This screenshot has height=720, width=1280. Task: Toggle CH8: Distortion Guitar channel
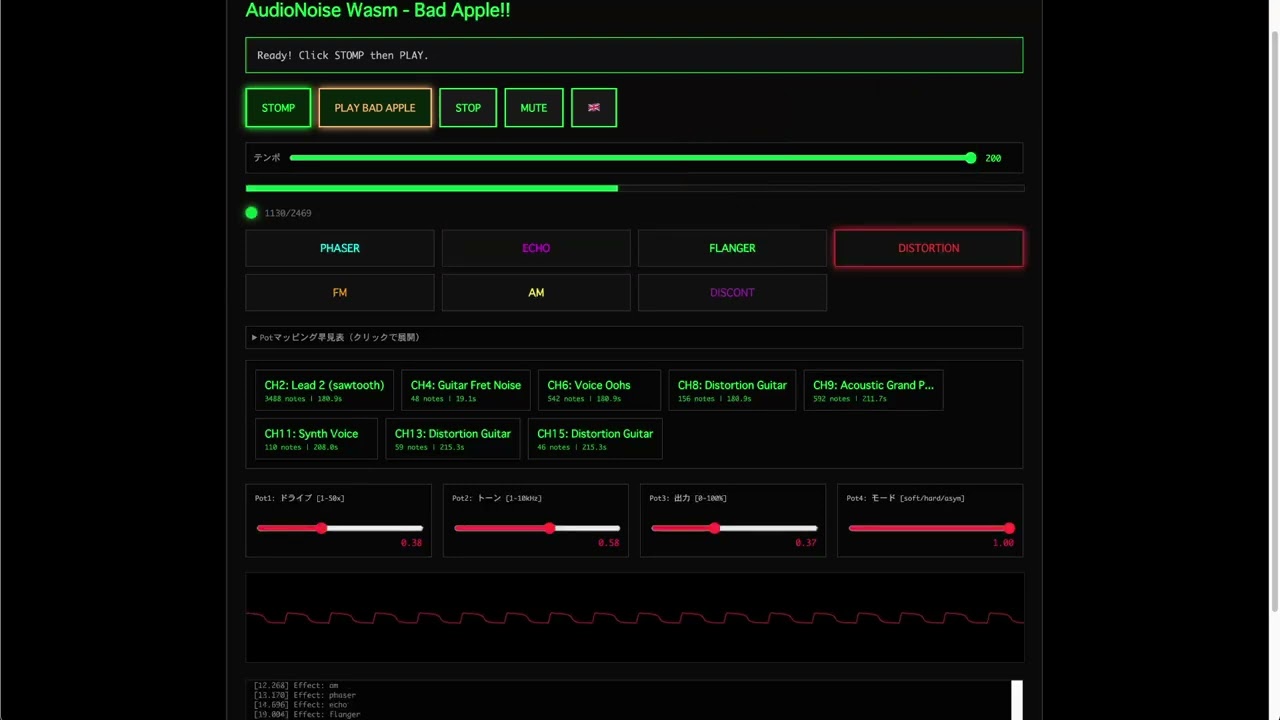point(732,390)
